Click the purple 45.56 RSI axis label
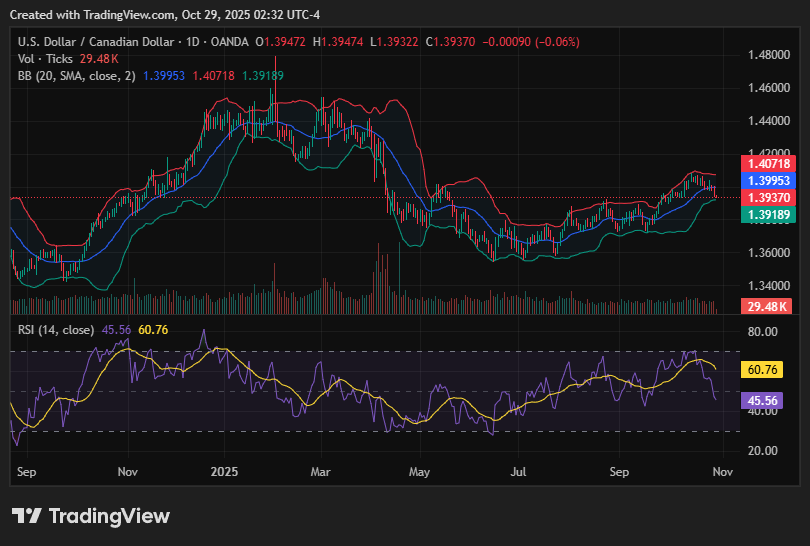The width and height of the screenshot is (810, 546). click(765, 399)
